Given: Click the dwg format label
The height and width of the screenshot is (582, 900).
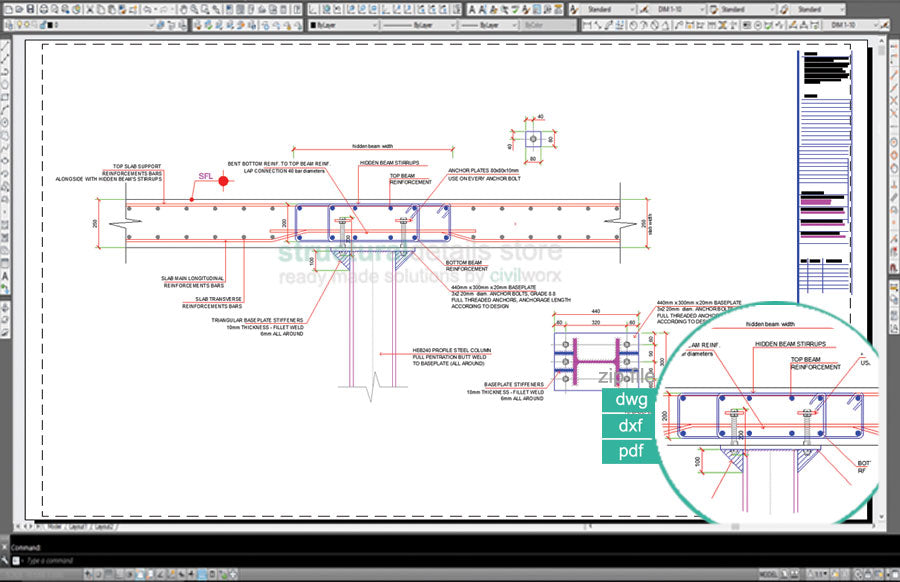Looking at the screenshot, I should pyautogui.click(x=631, y=399).
